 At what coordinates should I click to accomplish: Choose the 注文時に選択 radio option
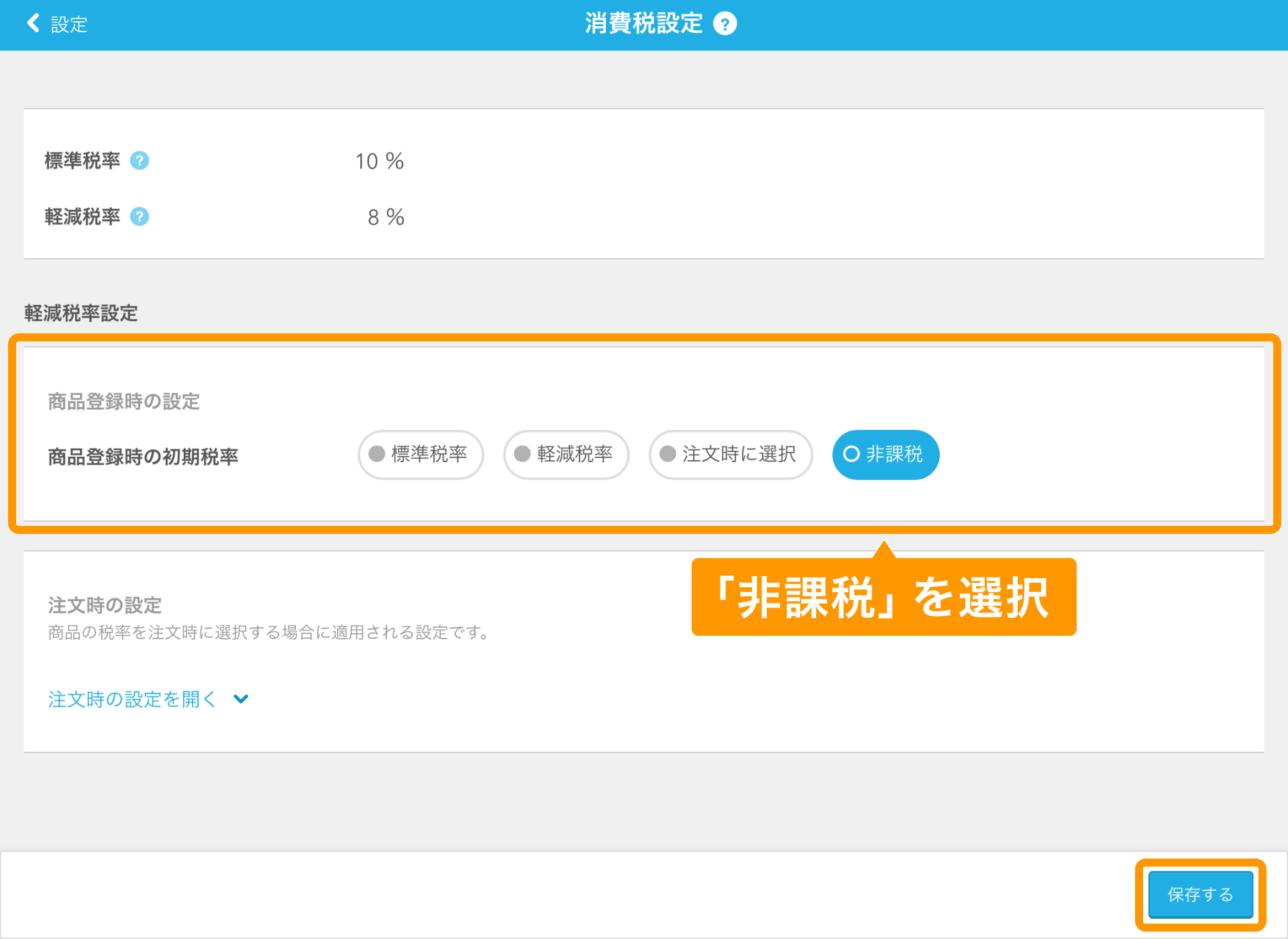point(731,455)
